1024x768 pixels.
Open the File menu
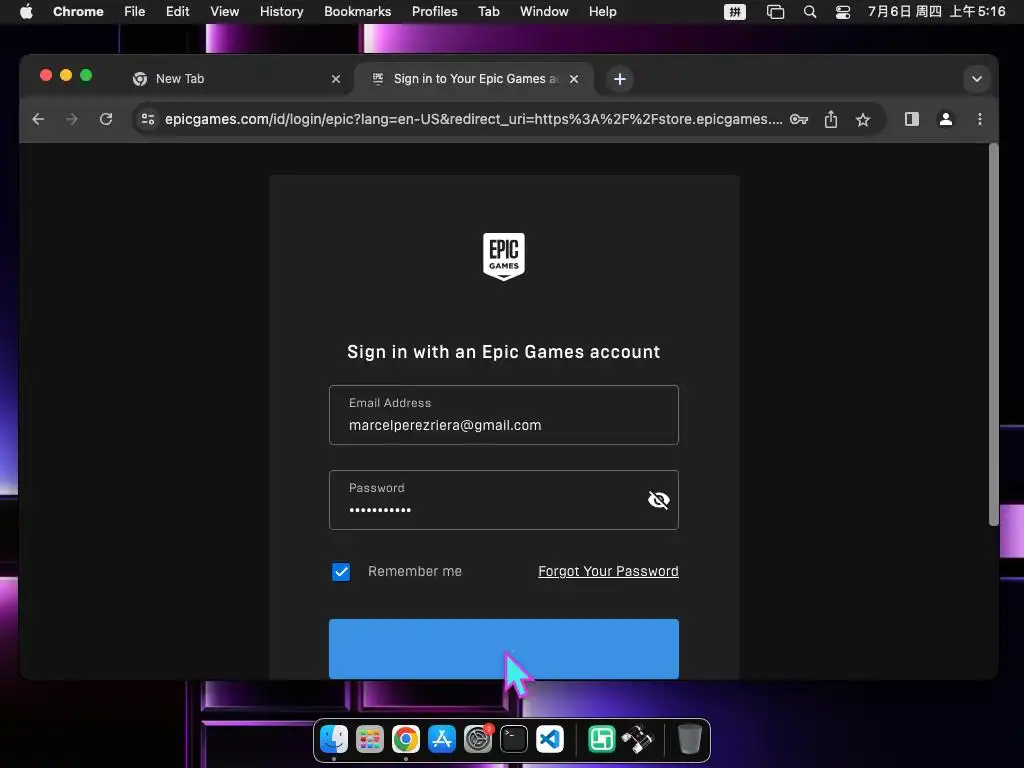coord(135,12)
